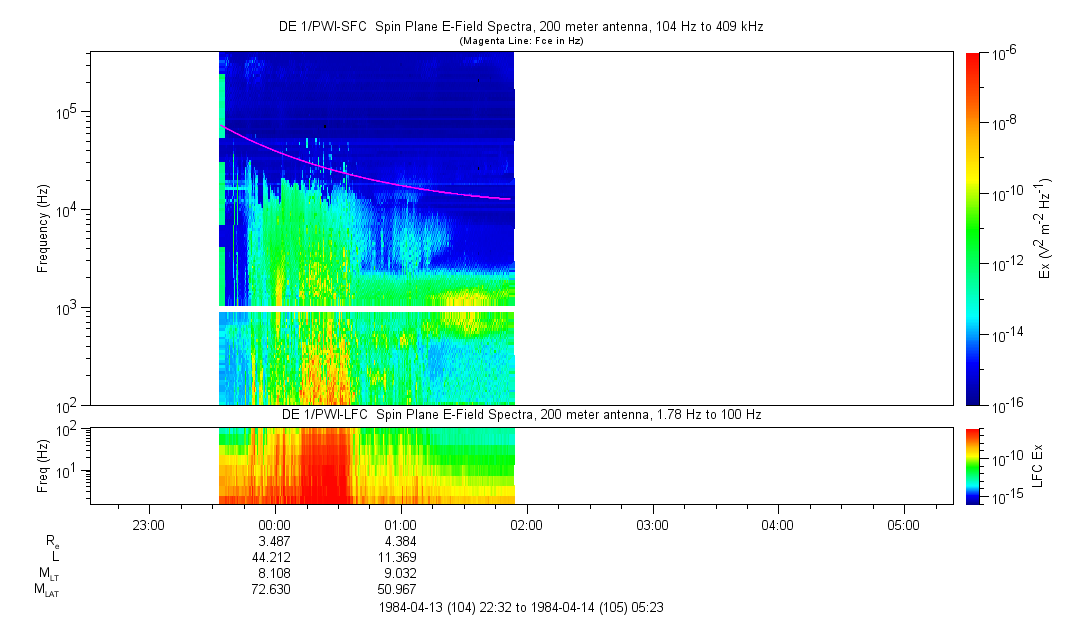
Task: Click the Ex spectrogram colorbar
Action: [x=973, y=229]
